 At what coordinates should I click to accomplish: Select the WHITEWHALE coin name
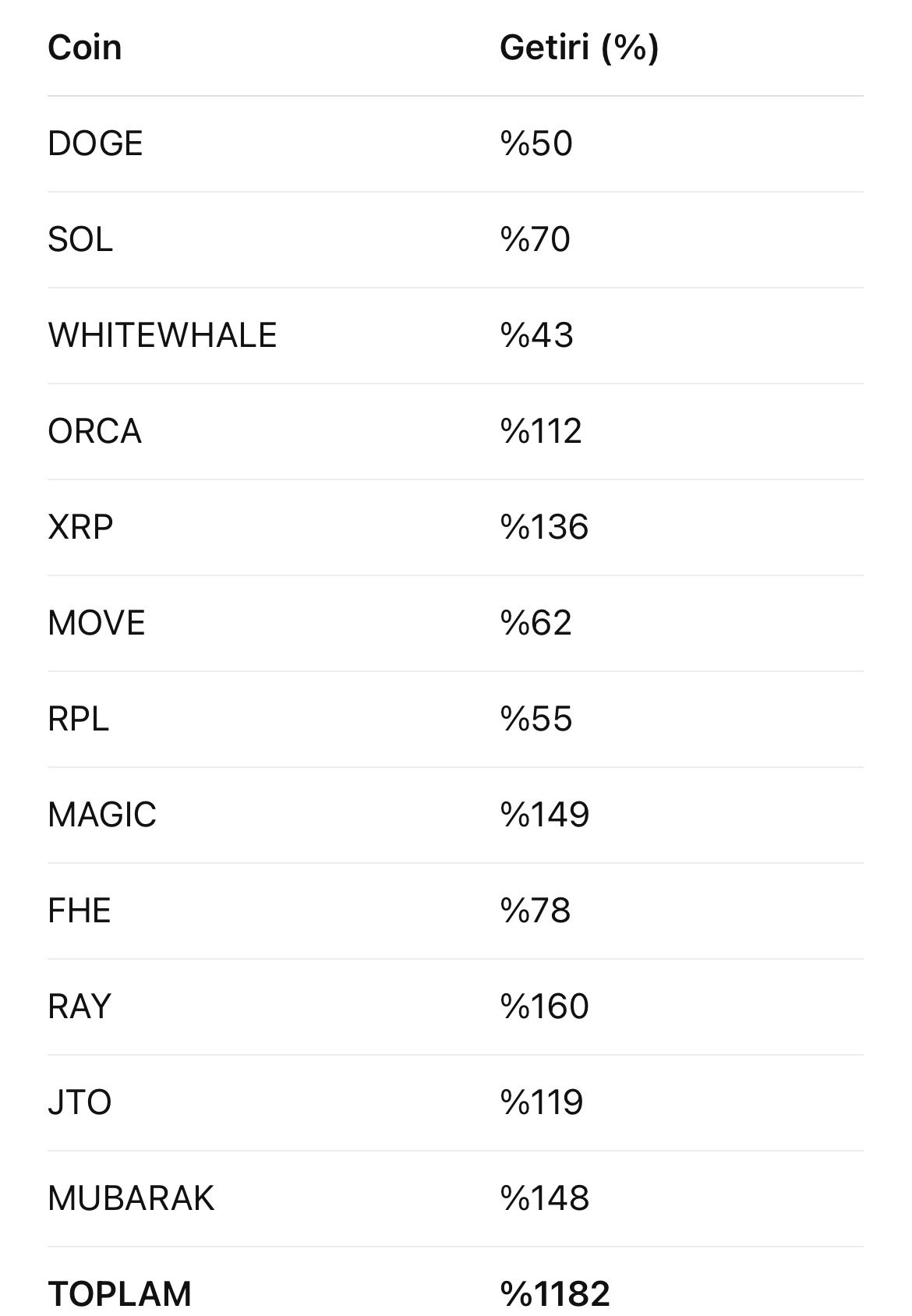[162, 335]
